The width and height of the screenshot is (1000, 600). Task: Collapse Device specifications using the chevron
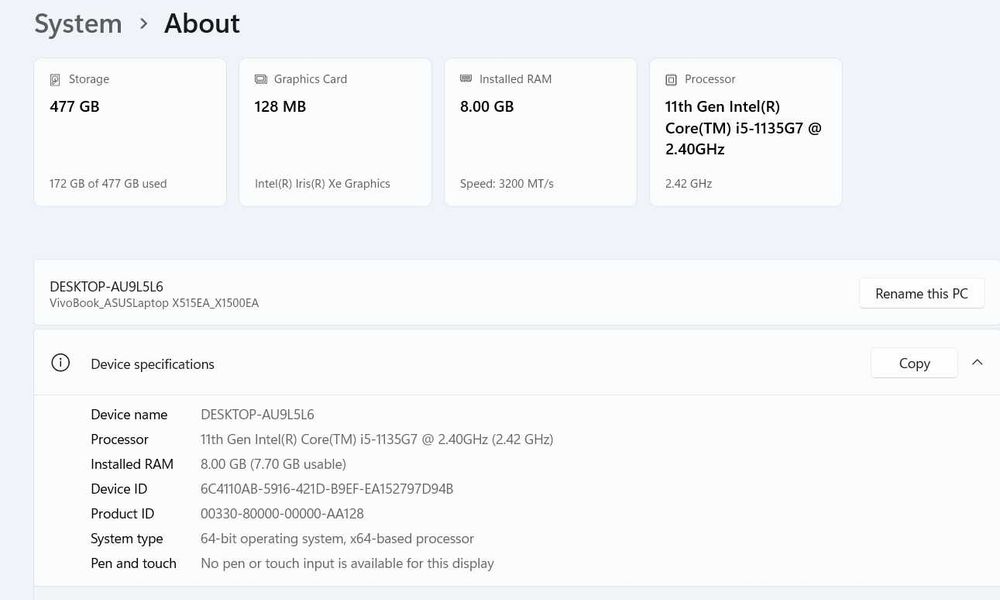tap(978, 362)
